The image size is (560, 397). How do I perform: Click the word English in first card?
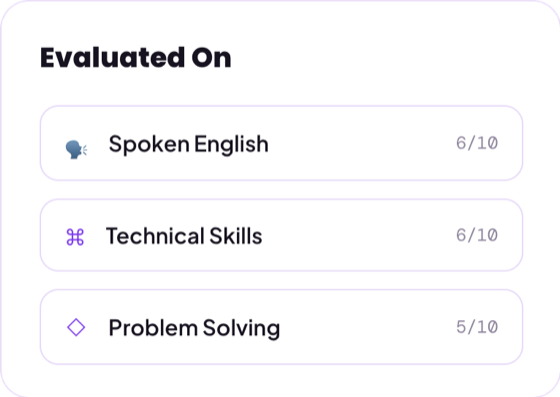(x=231, y=145)
